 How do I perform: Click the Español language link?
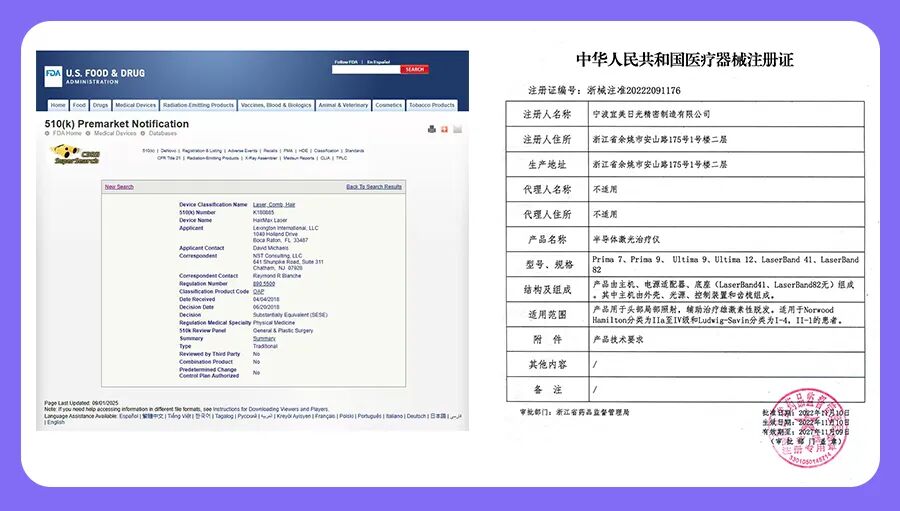pyautogui.click(x=129, y=416)
